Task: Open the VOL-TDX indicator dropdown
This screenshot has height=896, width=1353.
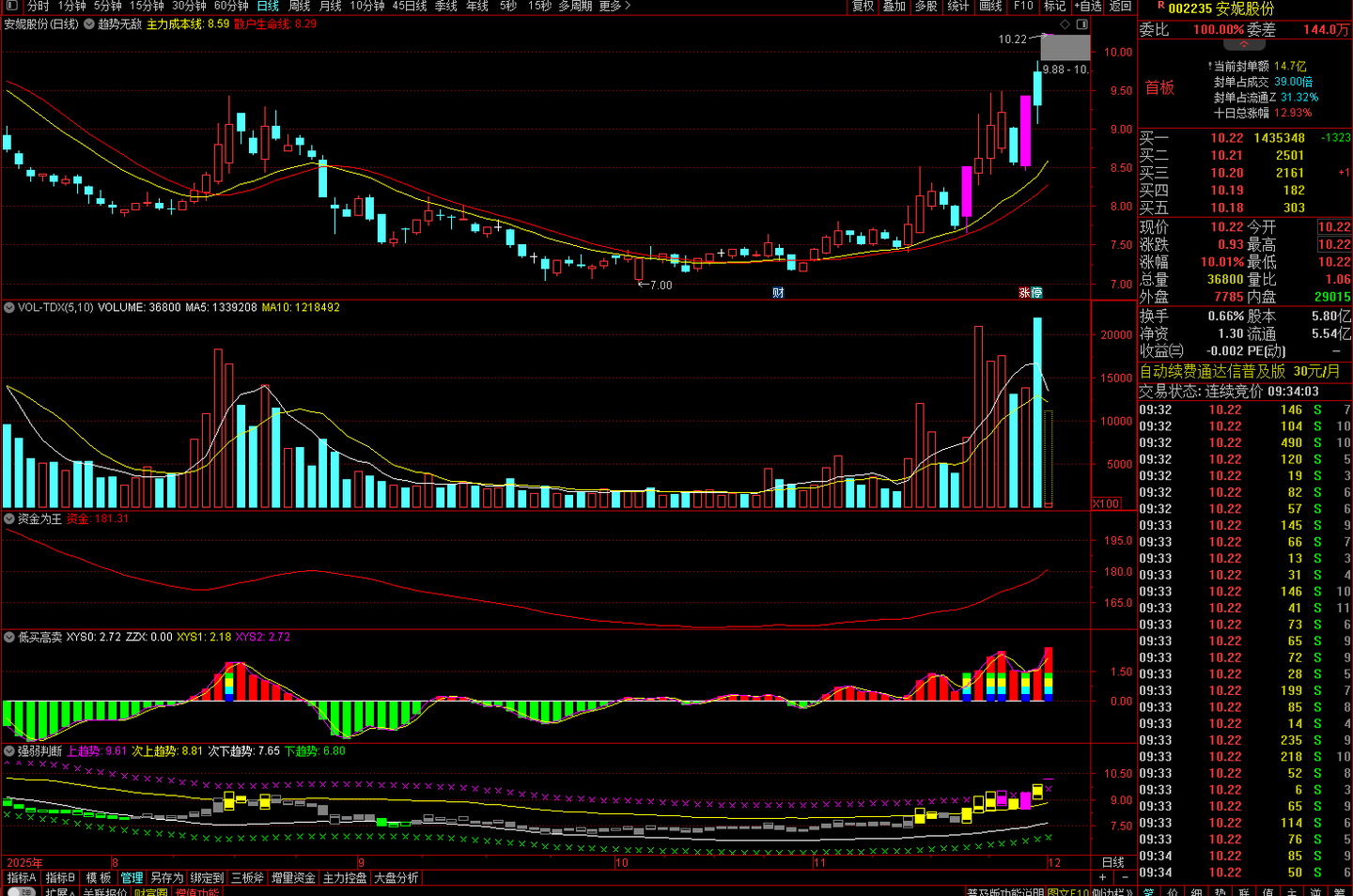Action: [x=9, y=307]
